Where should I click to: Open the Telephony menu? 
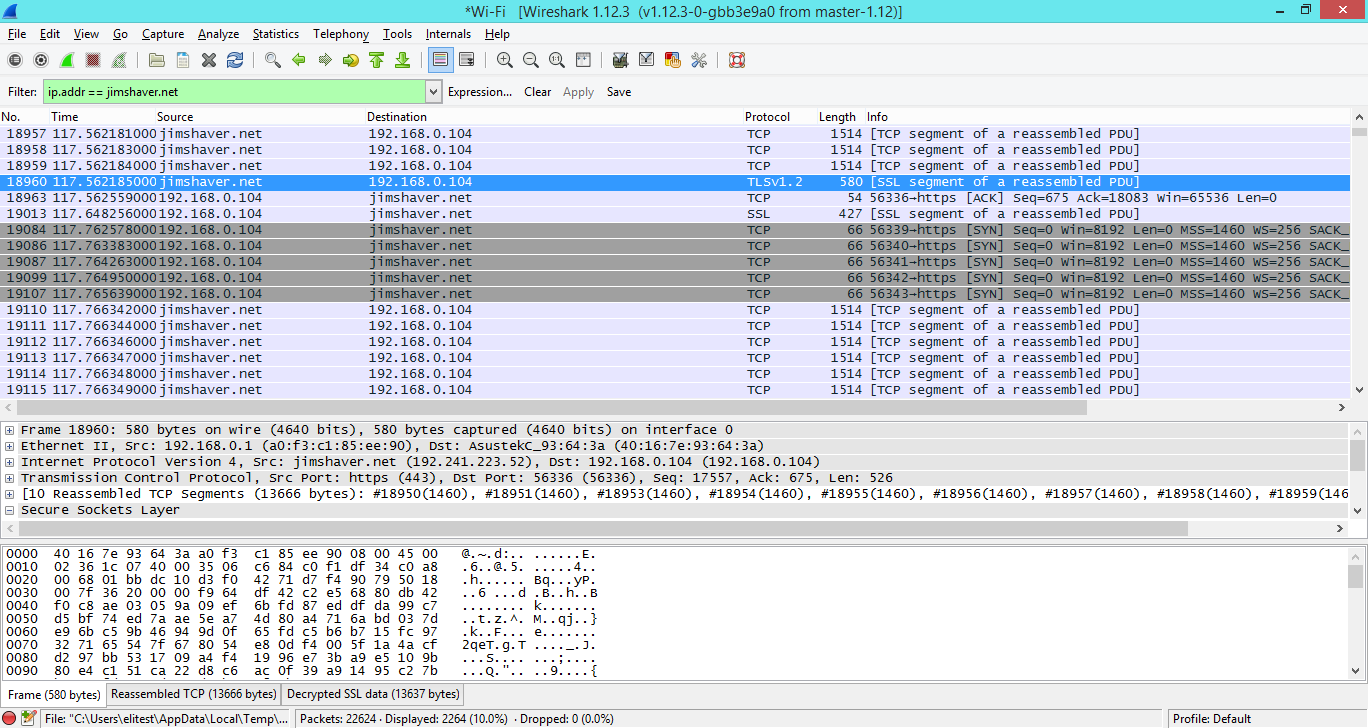pyautogui.click(x=340, y=33)
